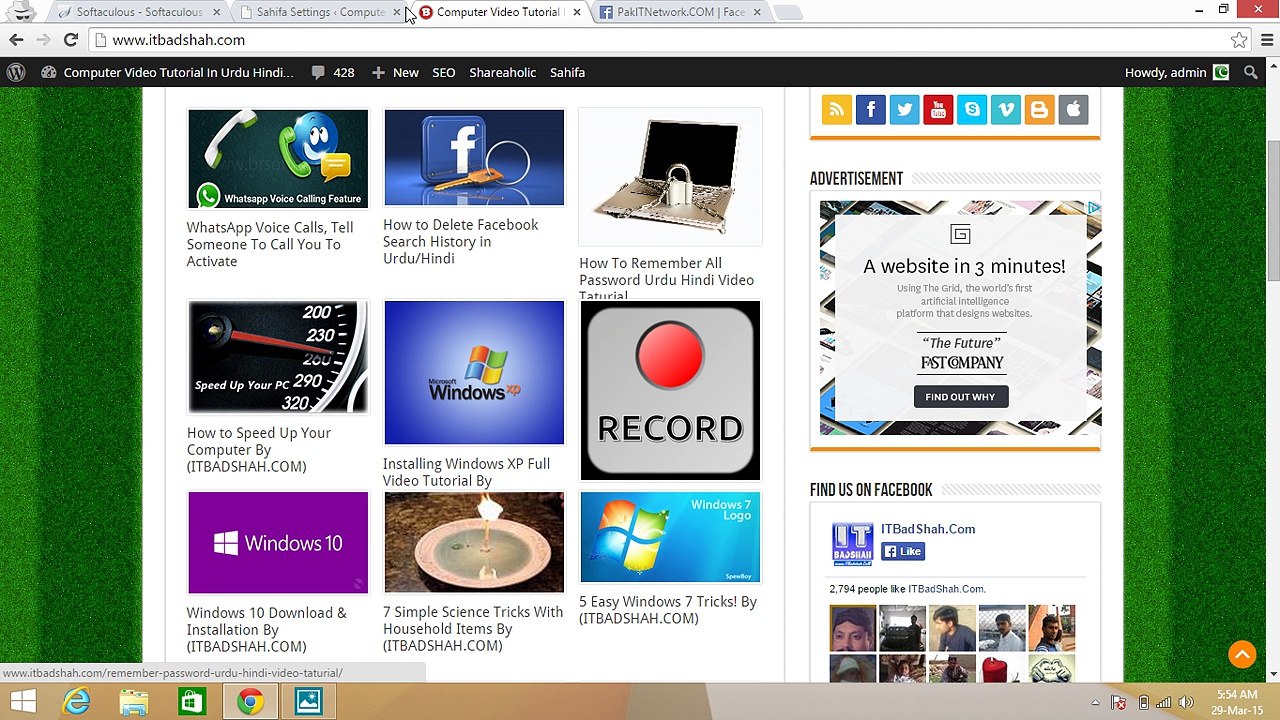Visit the Facebook social icon in sidebar

click(x=871, y=110)
